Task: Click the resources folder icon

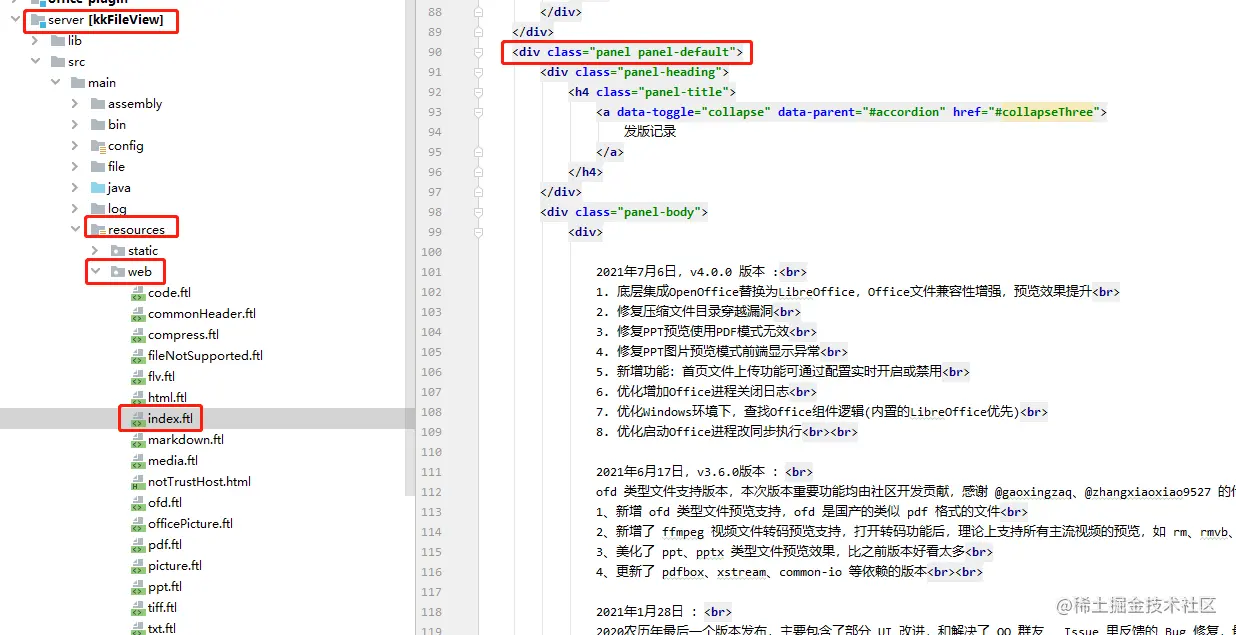Action: [x=98, y=230]
